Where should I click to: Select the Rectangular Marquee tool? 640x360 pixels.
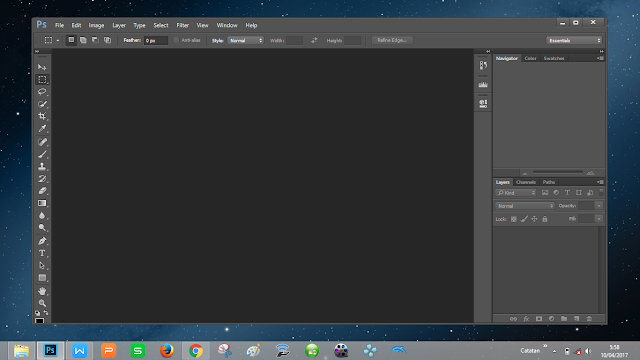[42, 79]
